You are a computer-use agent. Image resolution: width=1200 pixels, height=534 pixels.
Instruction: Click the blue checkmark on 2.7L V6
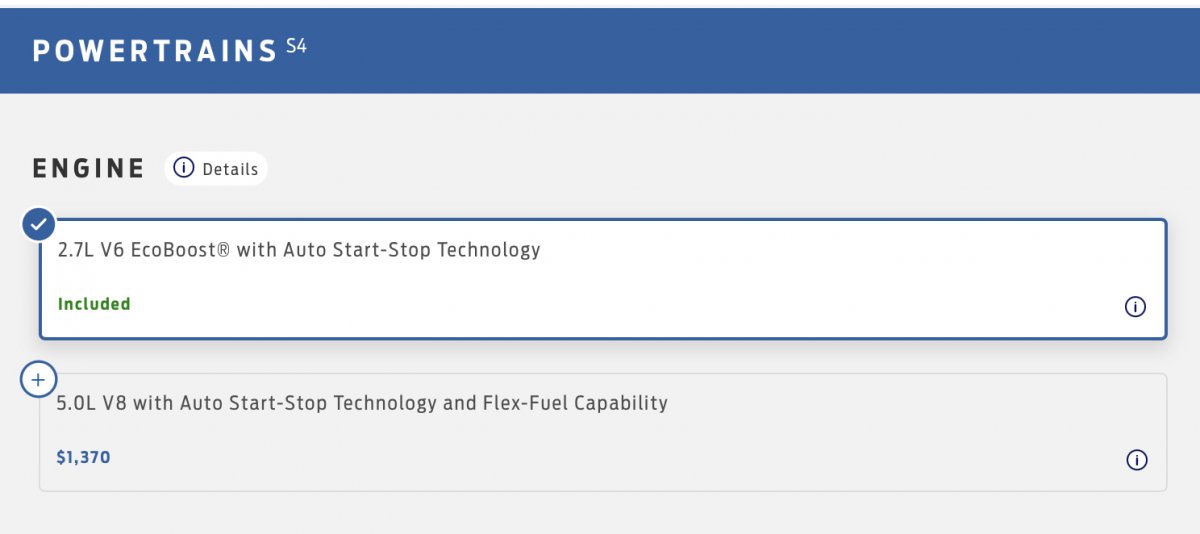click(x=38, y=225)
